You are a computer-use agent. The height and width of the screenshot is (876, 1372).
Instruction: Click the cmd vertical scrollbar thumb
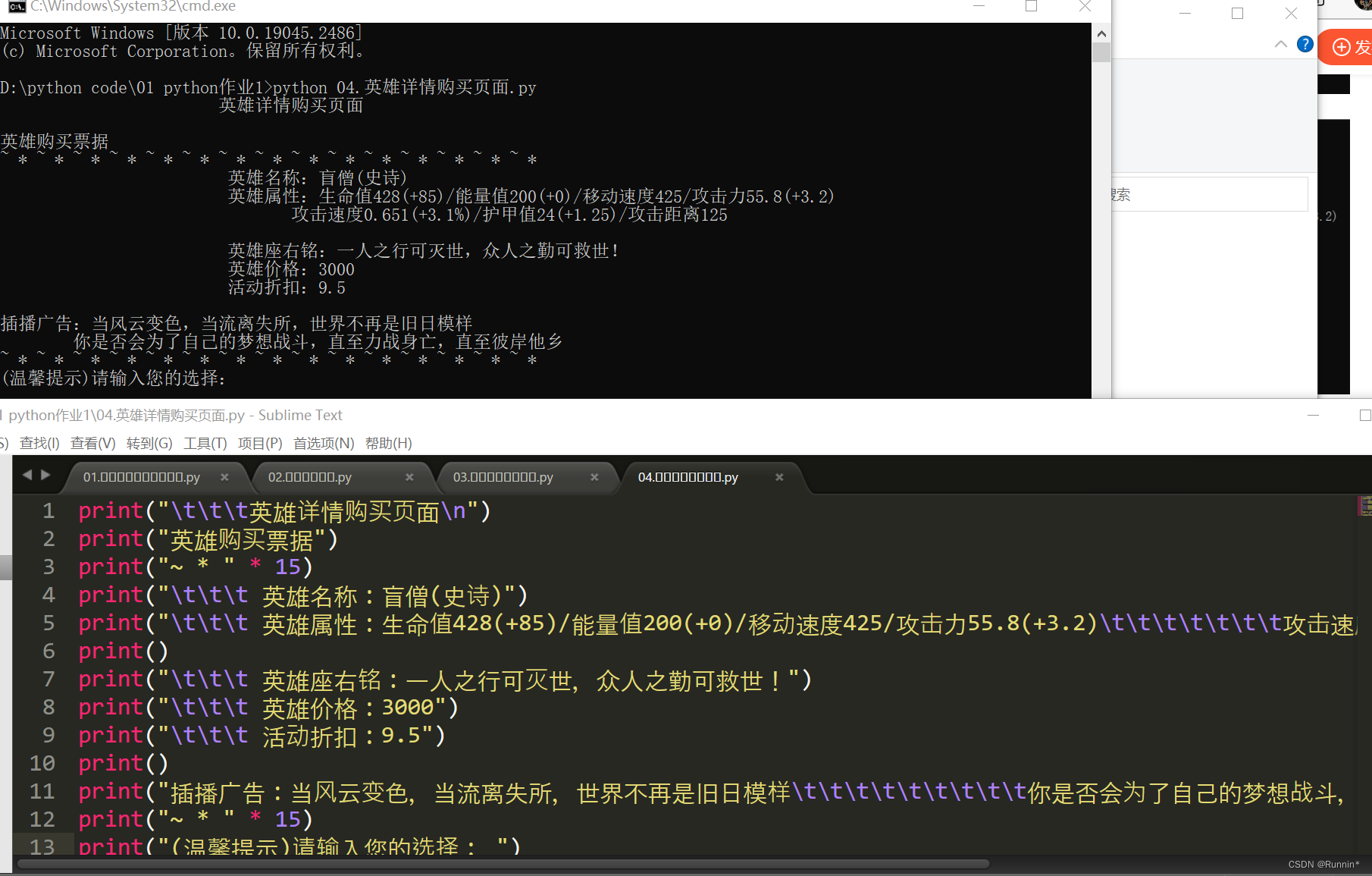click(1101, 52)
